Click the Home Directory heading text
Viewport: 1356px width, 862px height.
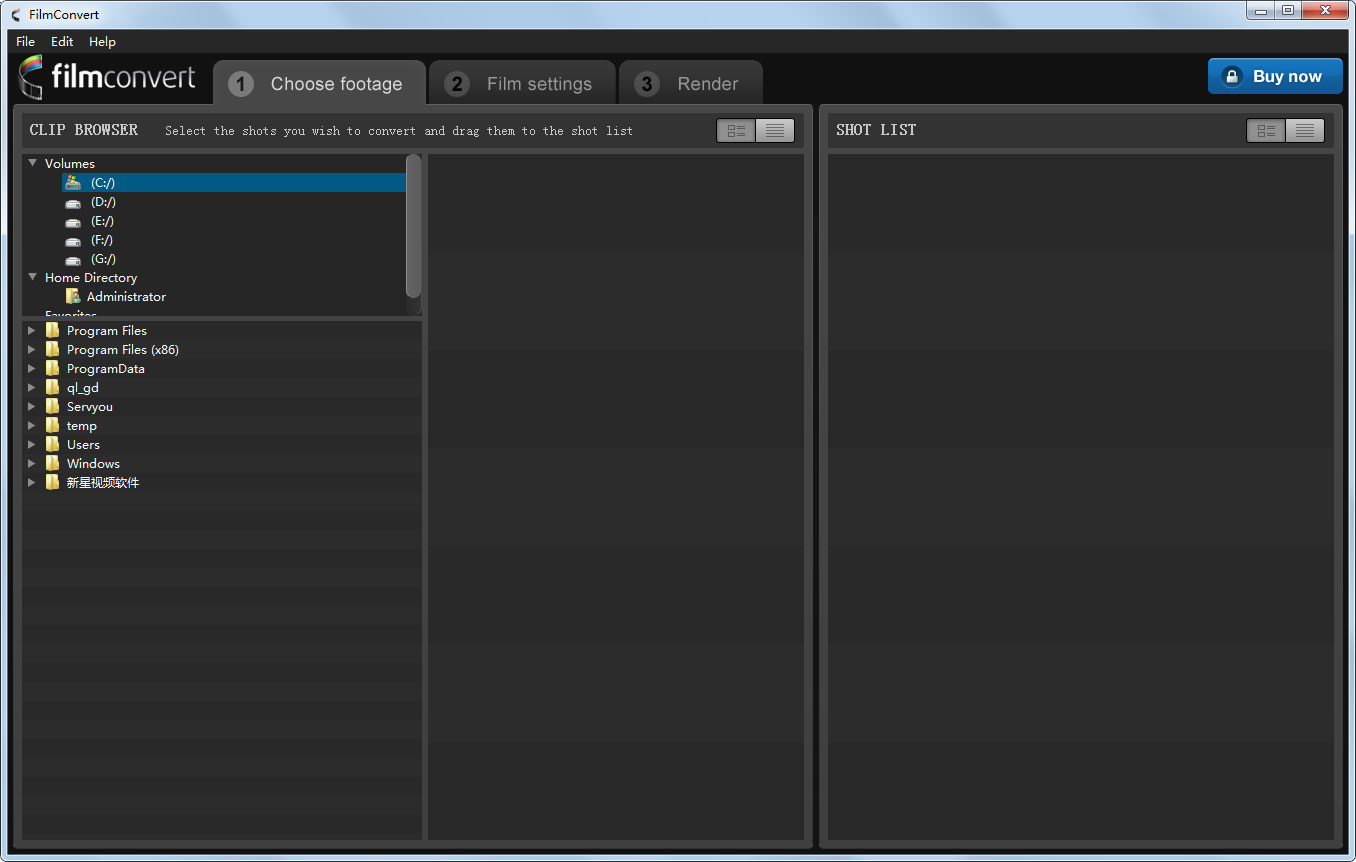tap(91, 278)
